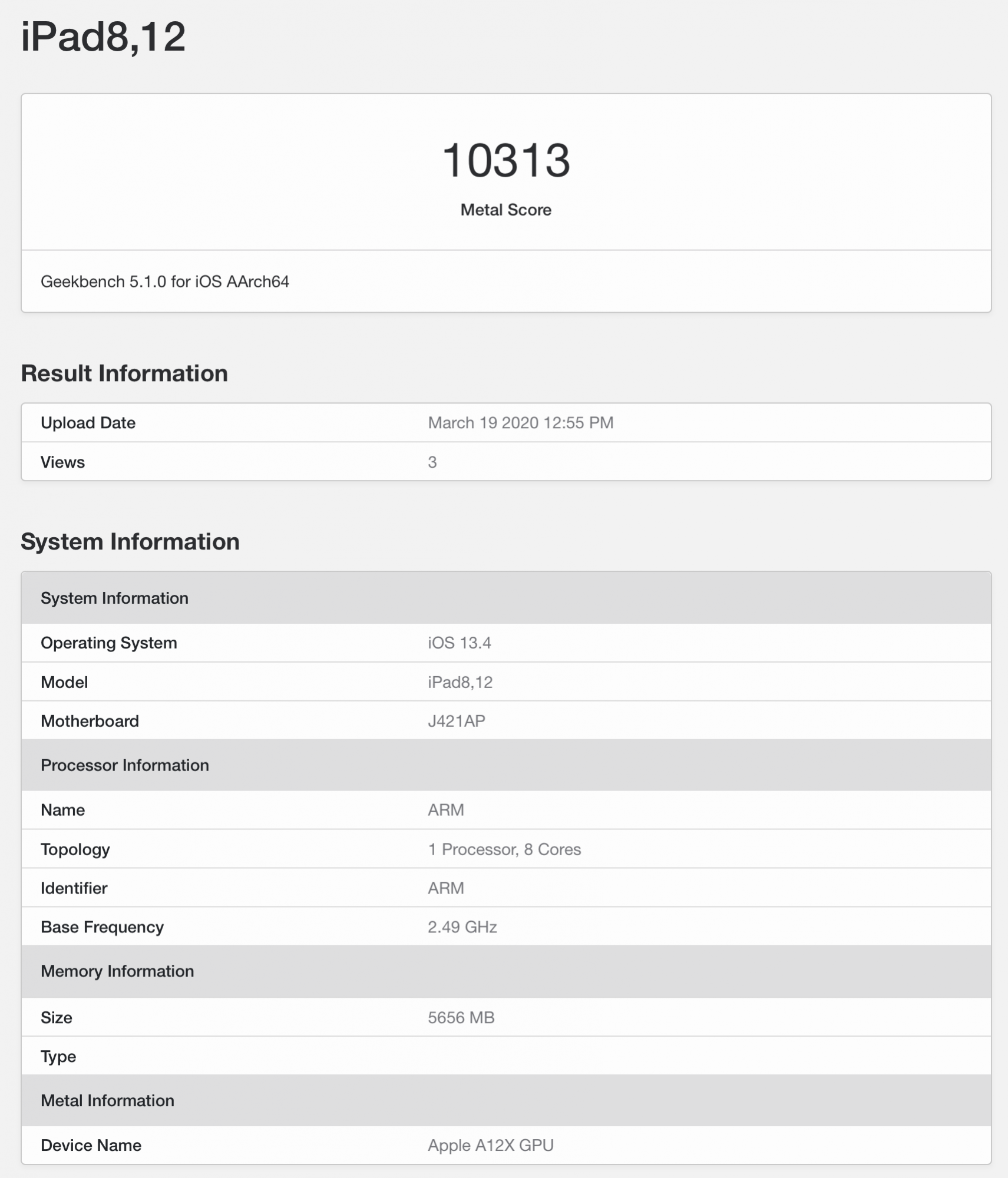Click the Views label
The height and width of the screenshot is (1178, 1008).
click(x=62, y=462)
